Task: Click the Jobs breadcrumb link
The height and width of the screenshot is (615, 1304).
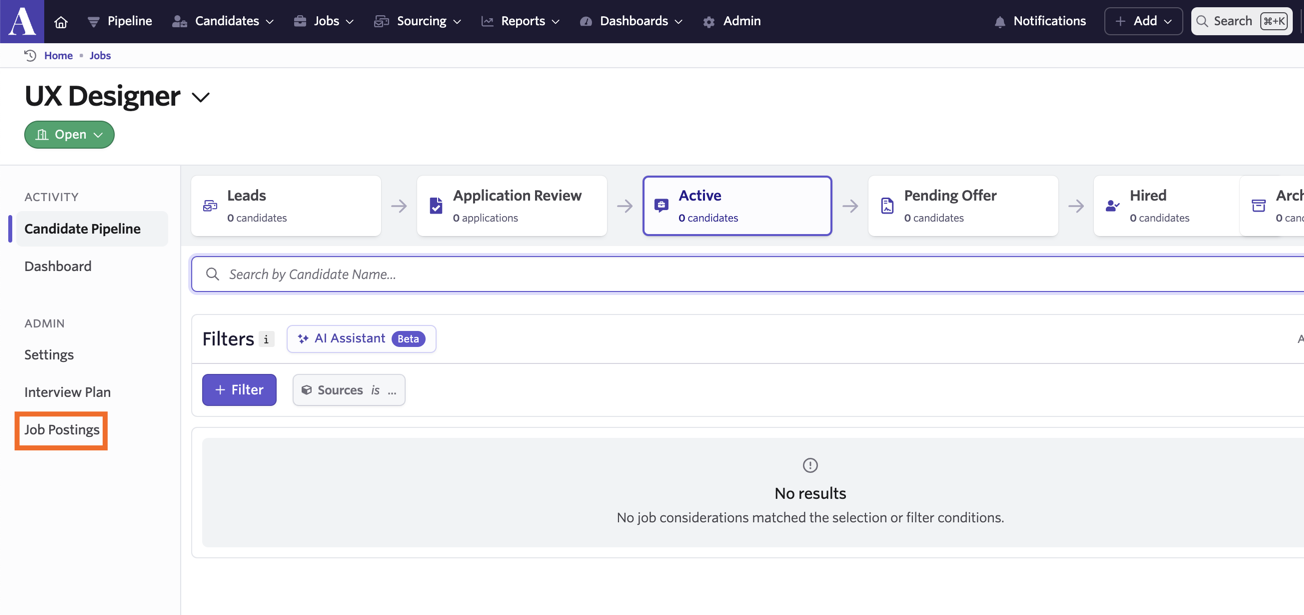Action: (x=100, y=56)
